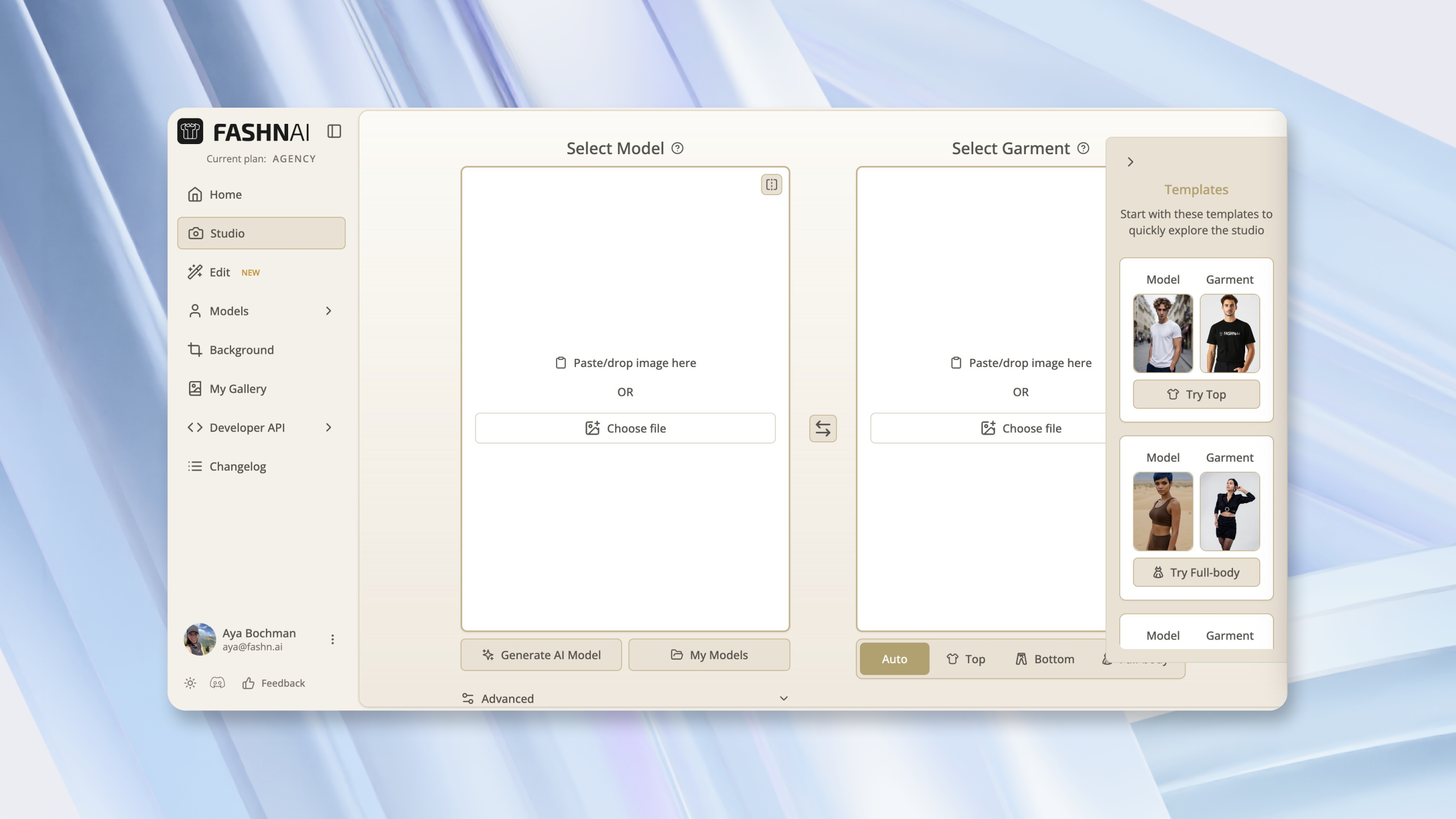
Task: Click the FASHN AI shirt logo icon
Action: click(190, 131)
